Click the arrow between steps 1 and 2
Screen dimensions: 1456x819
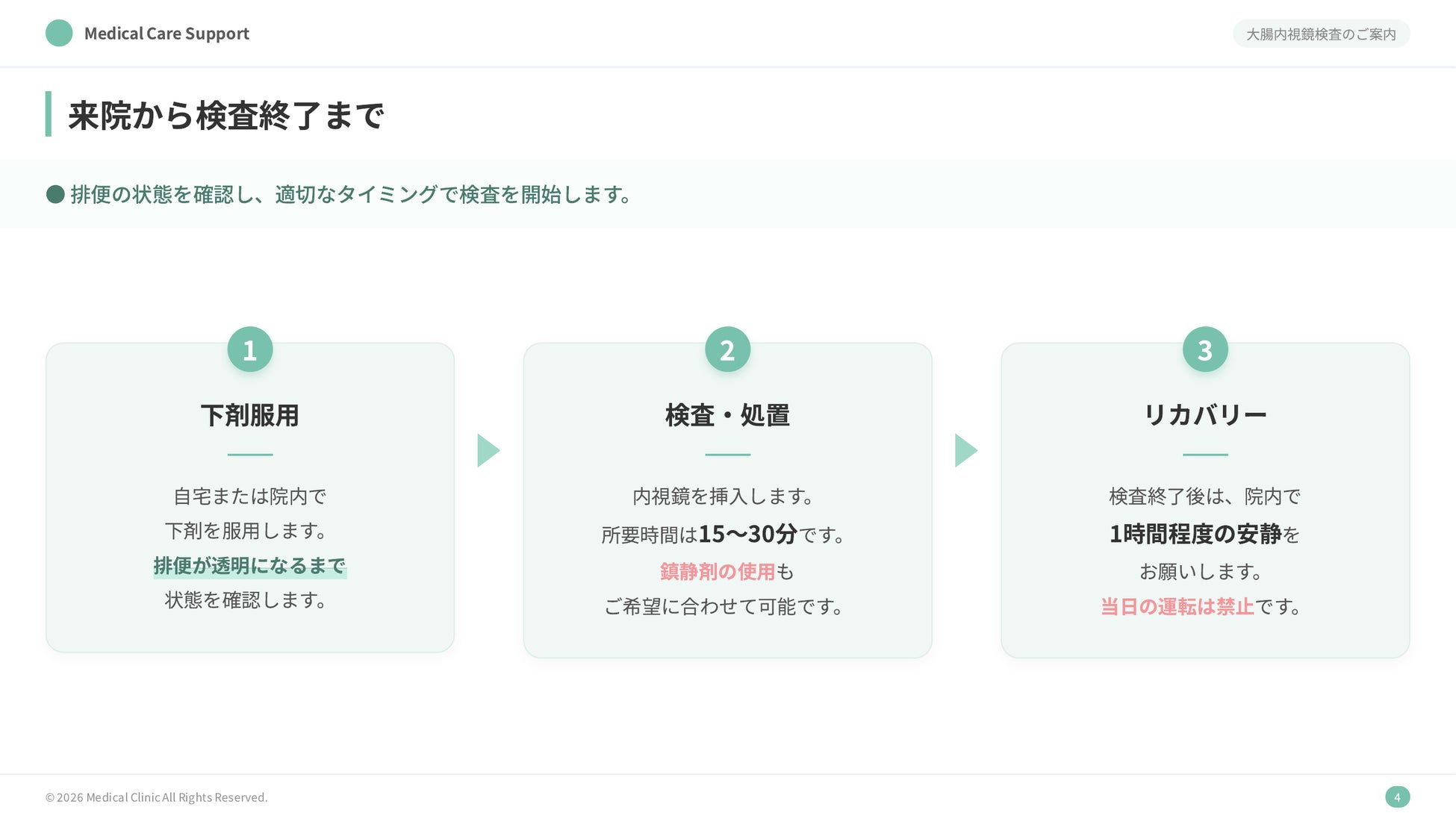point(488,450)
